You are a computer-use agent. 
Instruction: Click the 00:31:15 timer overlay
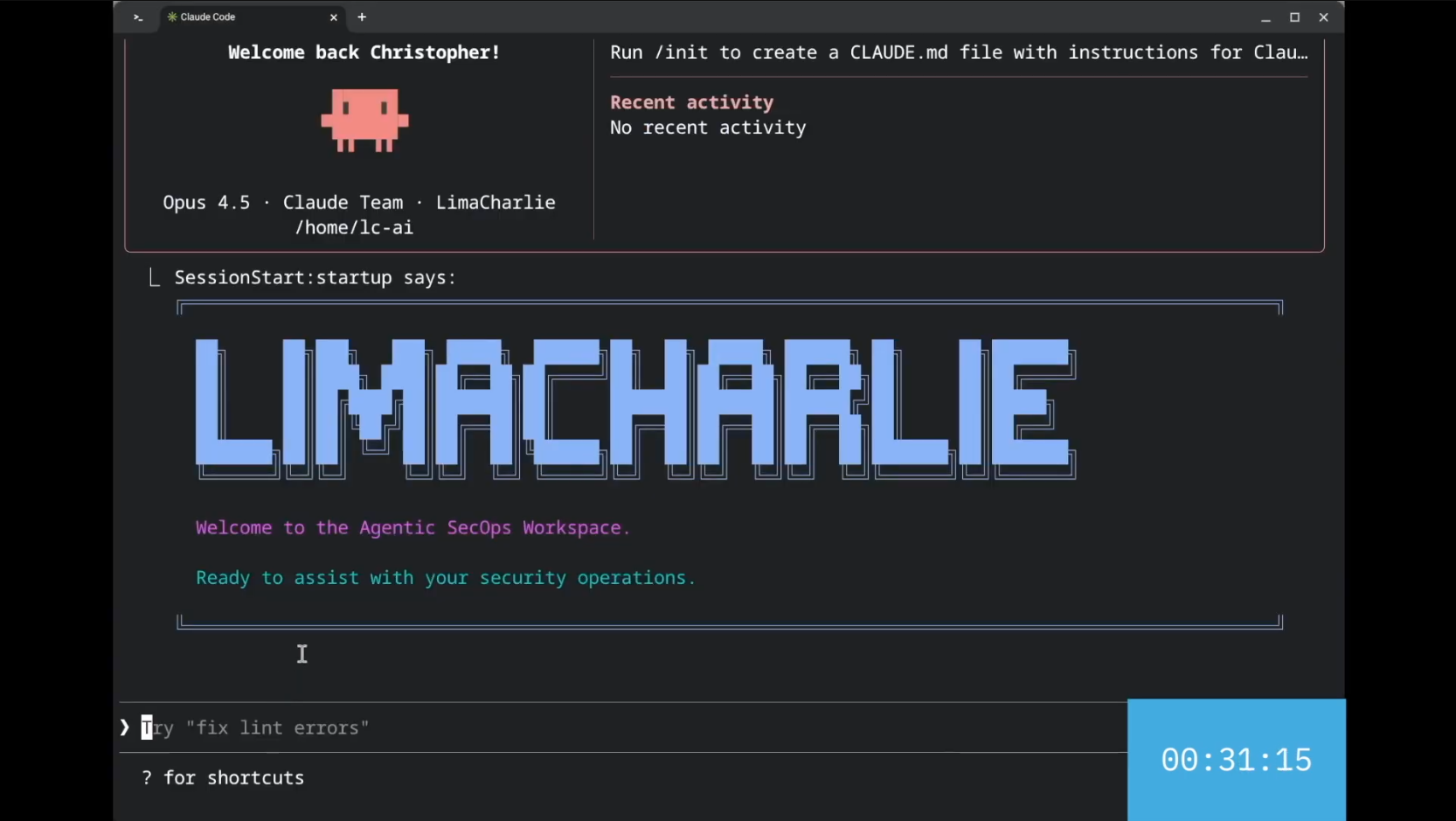point(1236,760)
